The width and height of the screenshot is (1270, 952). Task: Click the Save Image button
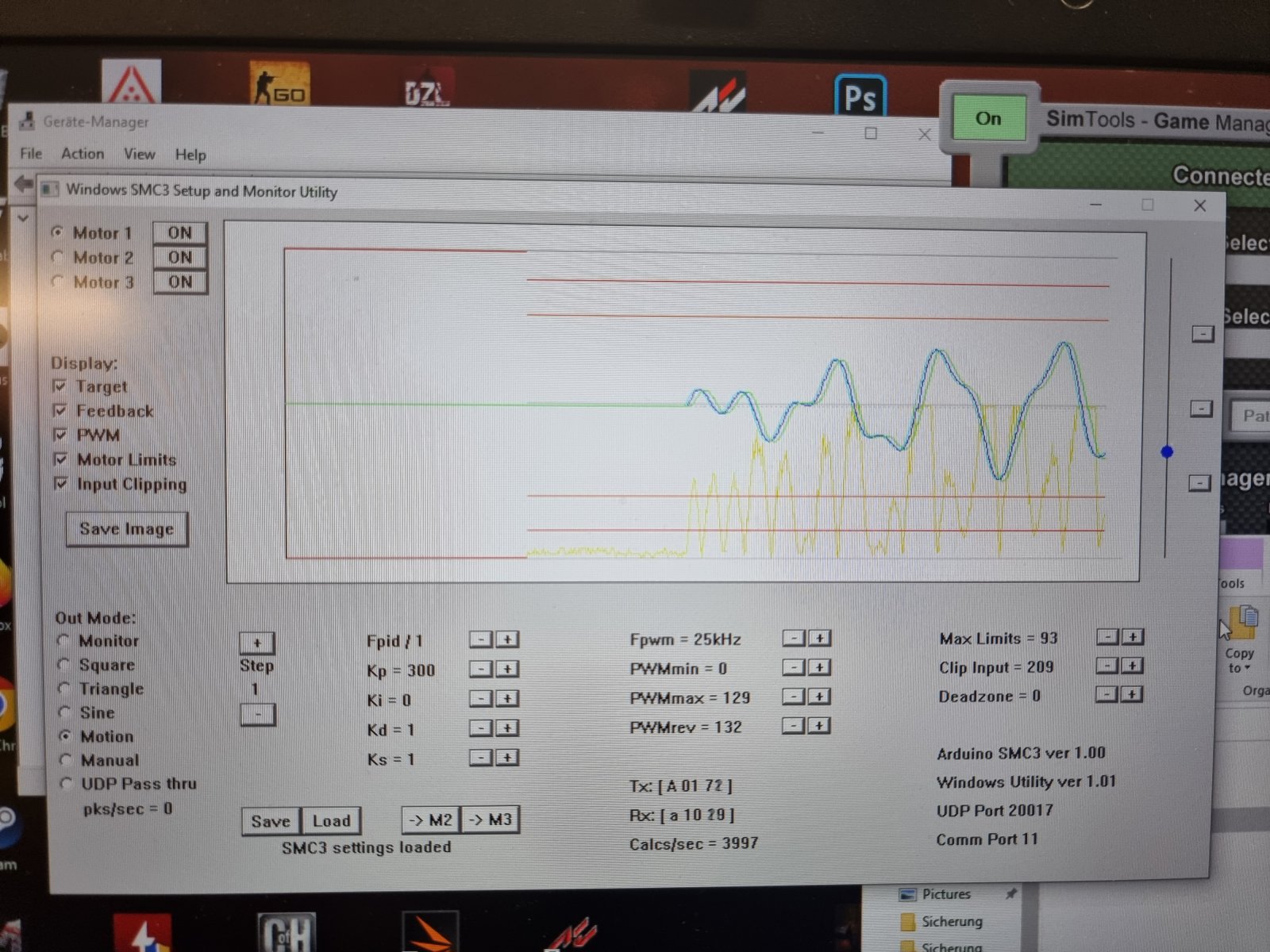pos(127,529)
